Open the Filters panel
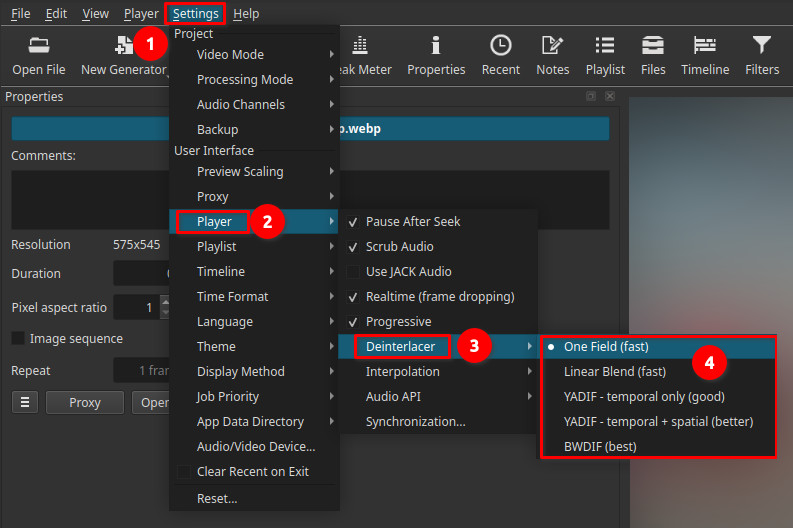Viewport: 793px width, 528px height. click(762, 55)
